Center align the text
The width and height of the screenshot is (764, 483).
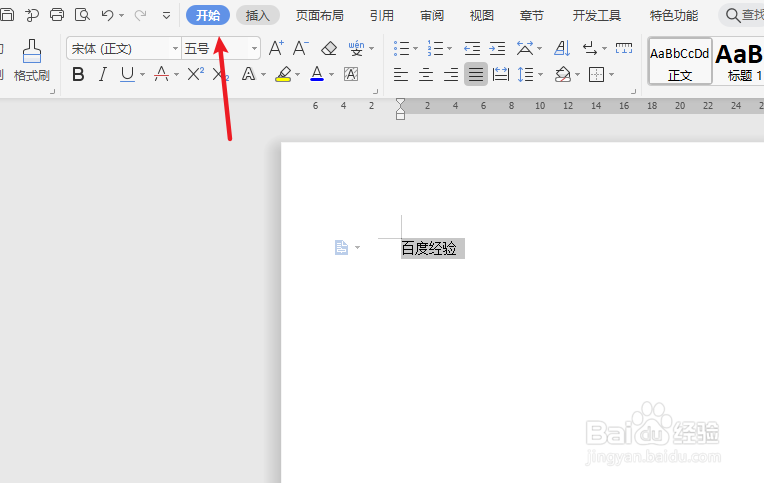(x=426, y=75)
